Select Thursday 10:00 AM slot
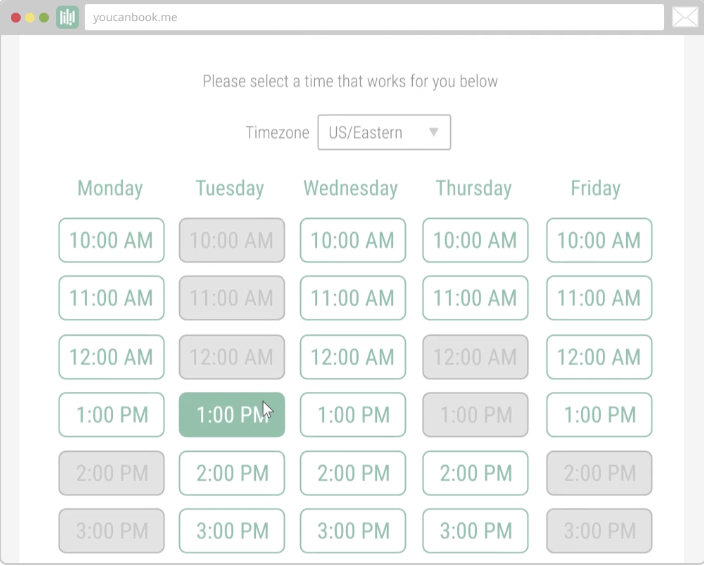The image size is (704, 566). (x=475, y=240)
